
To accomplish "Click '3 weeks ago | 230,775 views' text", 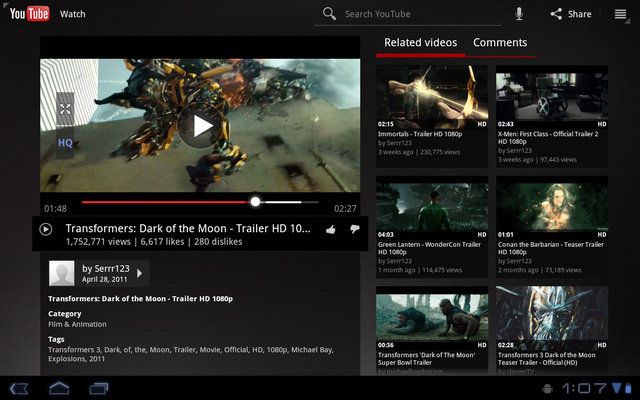I will (419, 152).
